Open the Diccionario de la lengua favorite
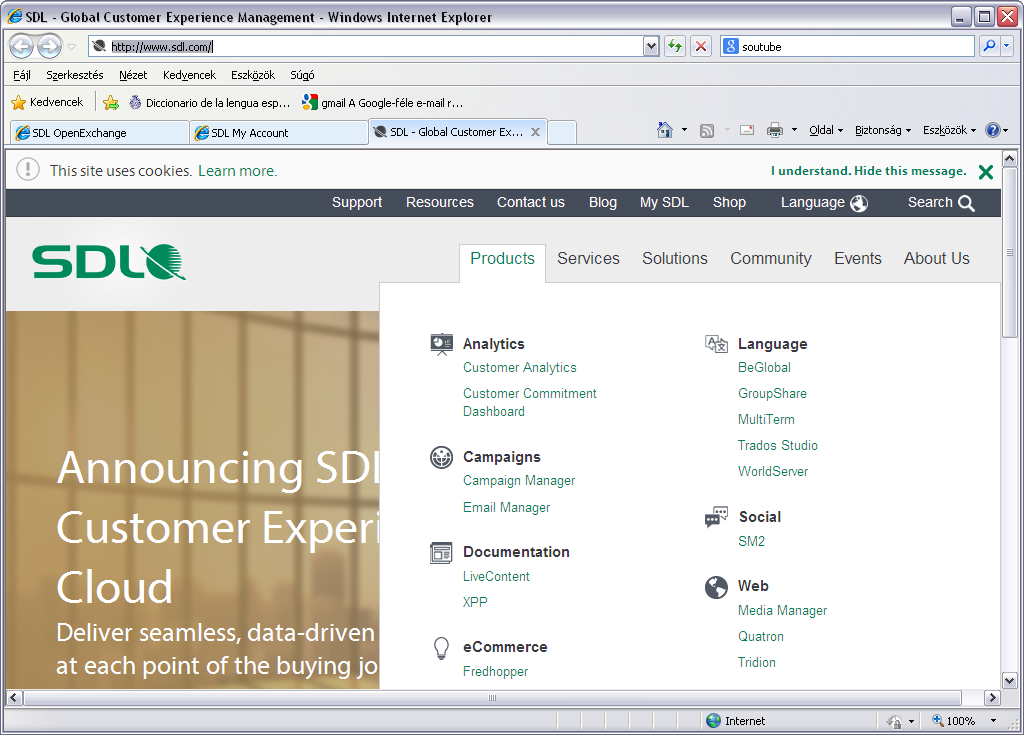1024x735 pixels. (x=210, y=103)
